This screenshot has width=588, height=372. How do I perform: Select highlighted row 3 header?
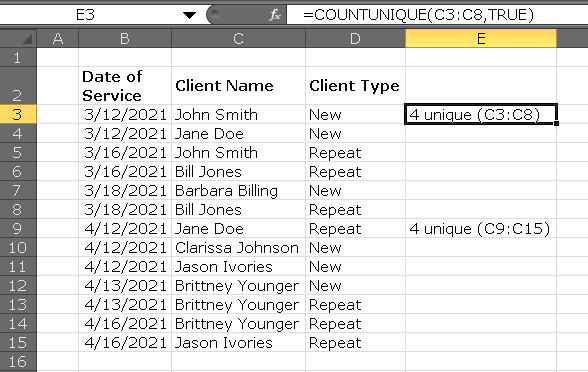point(18,114)
